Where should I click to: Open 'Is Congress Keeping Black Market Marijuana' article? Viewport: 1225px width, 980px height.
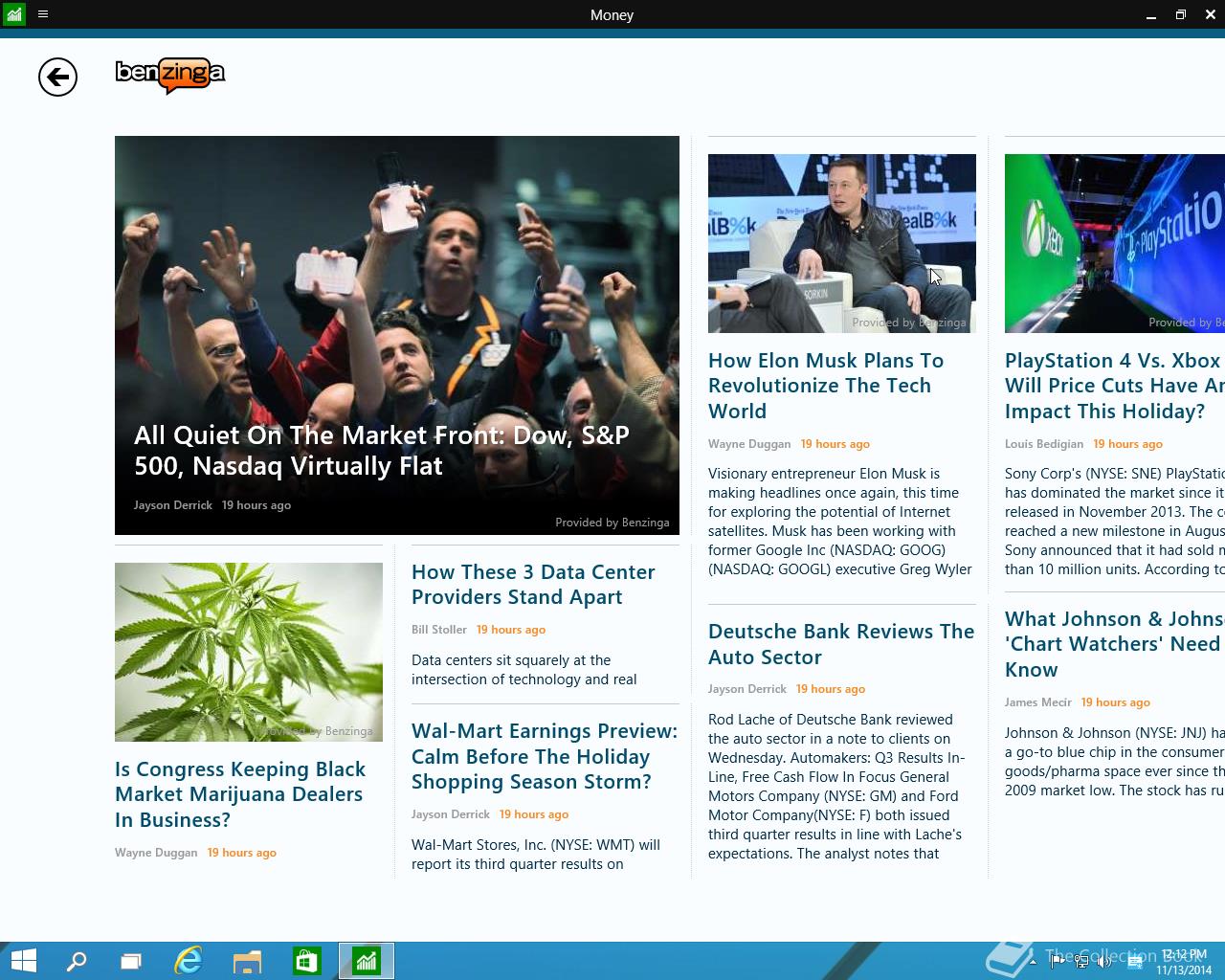[x=240, y=794]
